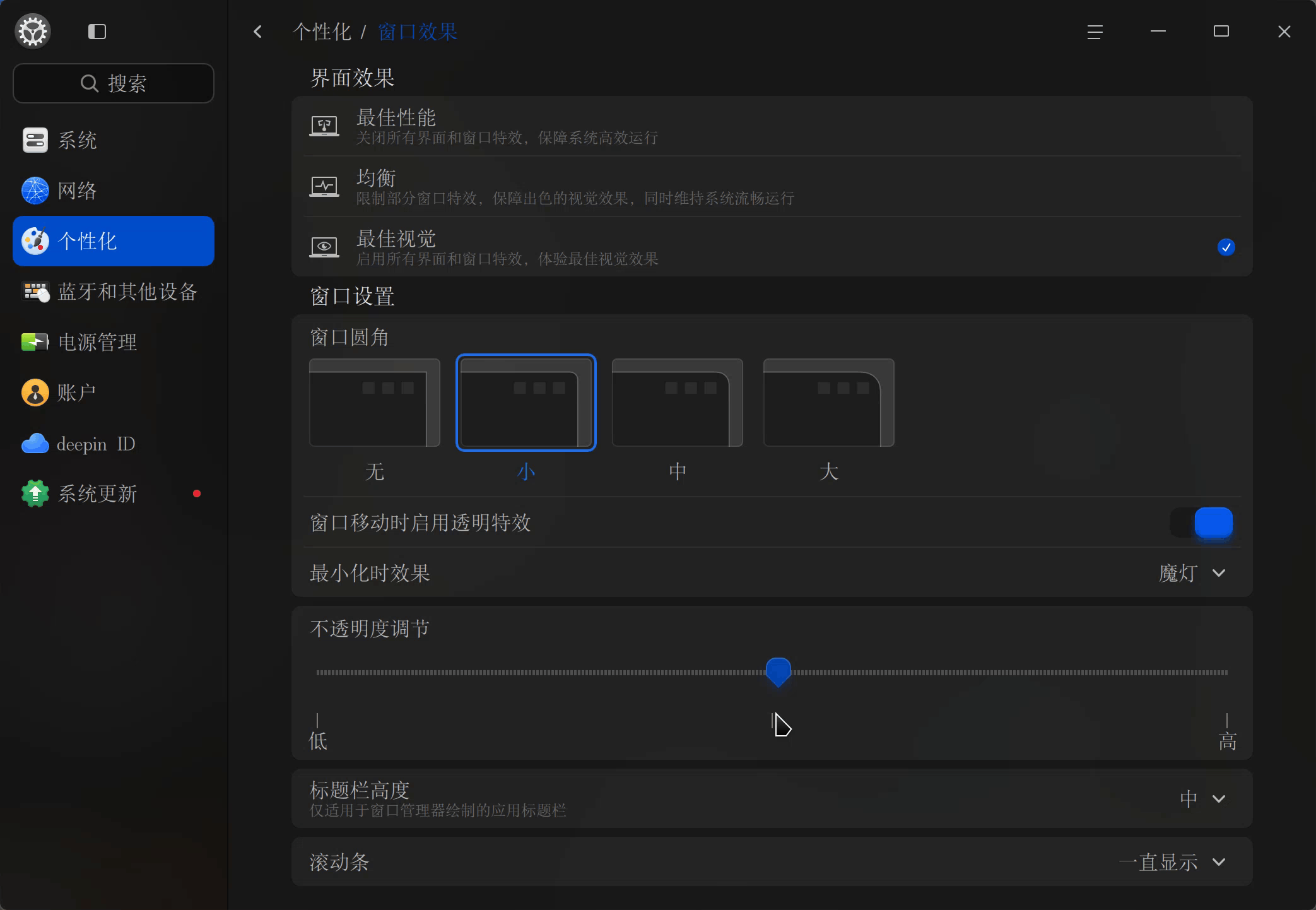Image resolution: width=1316 pixels, height=910 pixels.
Task: Open 电源管理 in sidebar
Action: (x=114, y=342)
